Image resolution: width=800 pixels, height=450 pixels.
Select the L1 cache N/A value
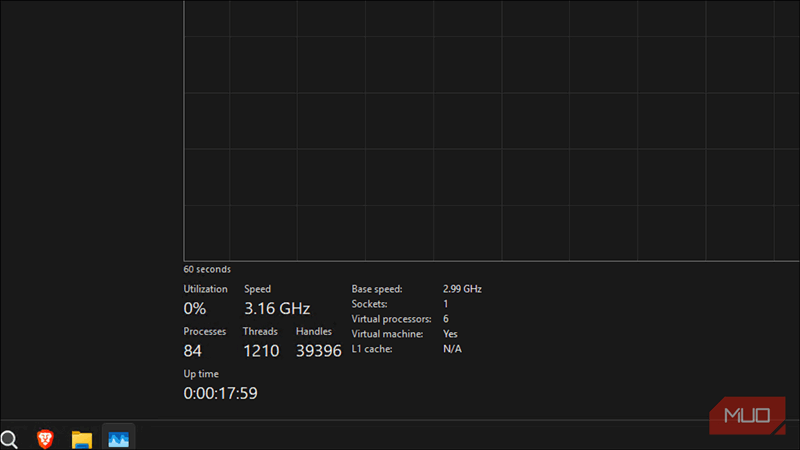(452, 349)
